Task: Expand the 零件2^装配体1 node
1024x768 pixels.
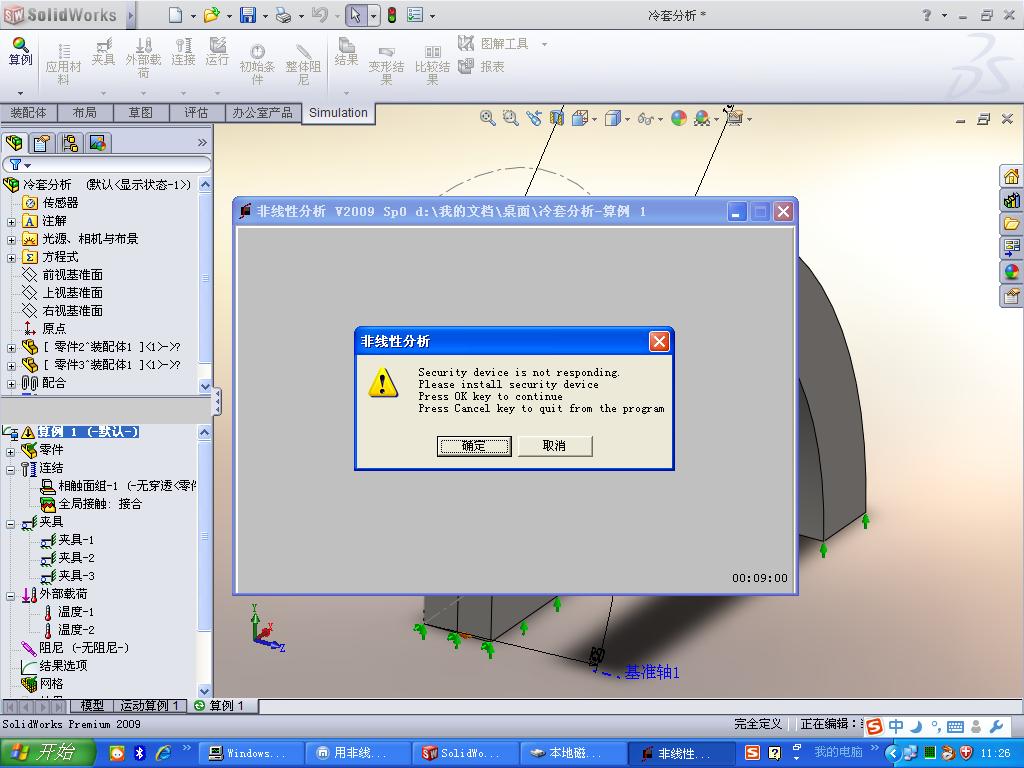Action: [x=11, y=347]
